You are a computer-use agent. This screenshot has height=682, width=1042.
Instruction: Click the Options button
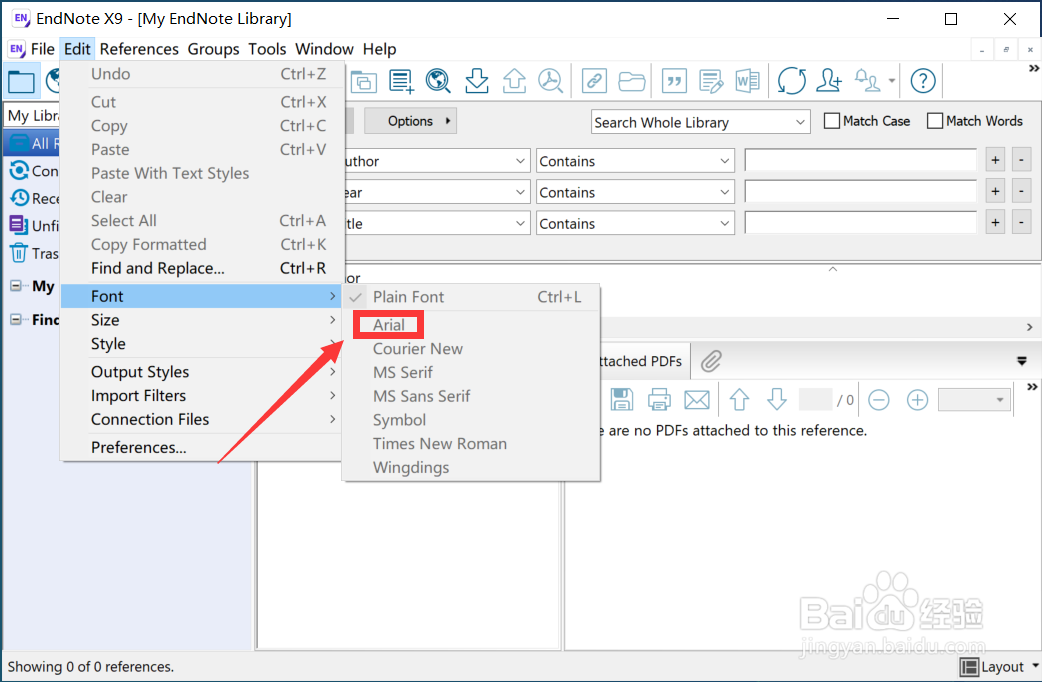(410, 121)
